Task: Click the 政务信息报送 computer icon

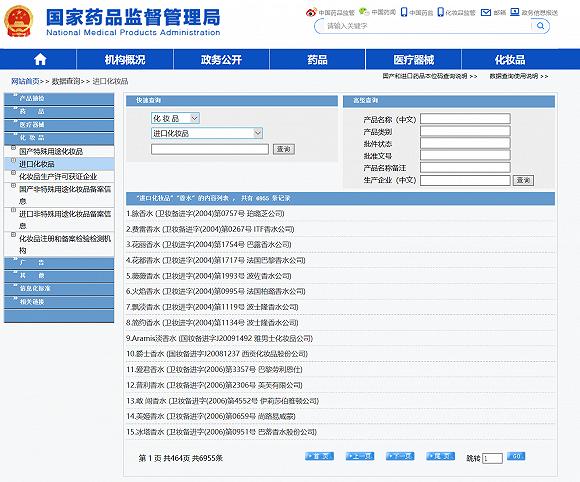Action: pos(515,12)
